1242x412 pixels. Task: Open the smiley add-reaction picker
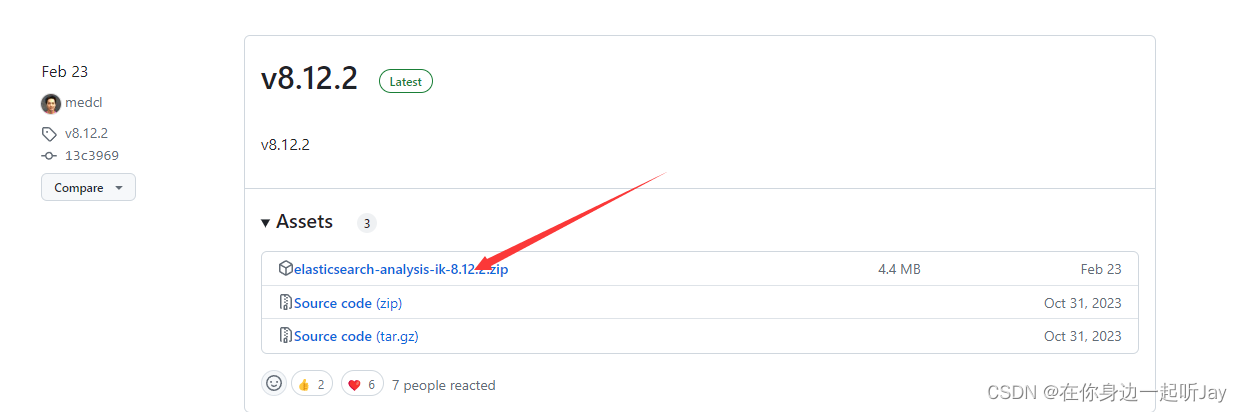(274, 384)
